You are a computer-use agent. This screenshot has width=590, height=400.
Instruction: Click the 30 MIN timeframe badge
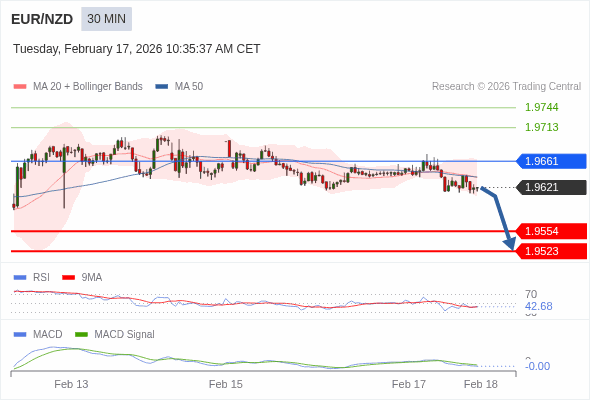[106, 19]
